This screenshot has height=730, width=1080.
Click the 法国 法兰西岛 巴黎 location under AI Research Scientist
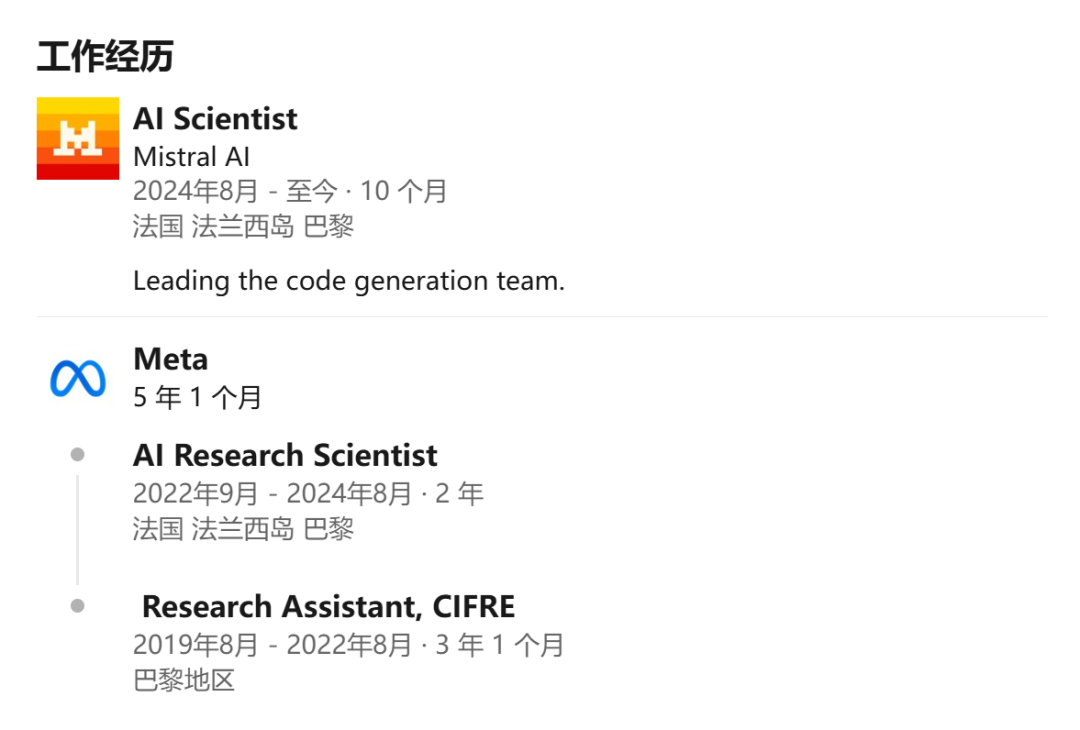click(x=244, y=529)
